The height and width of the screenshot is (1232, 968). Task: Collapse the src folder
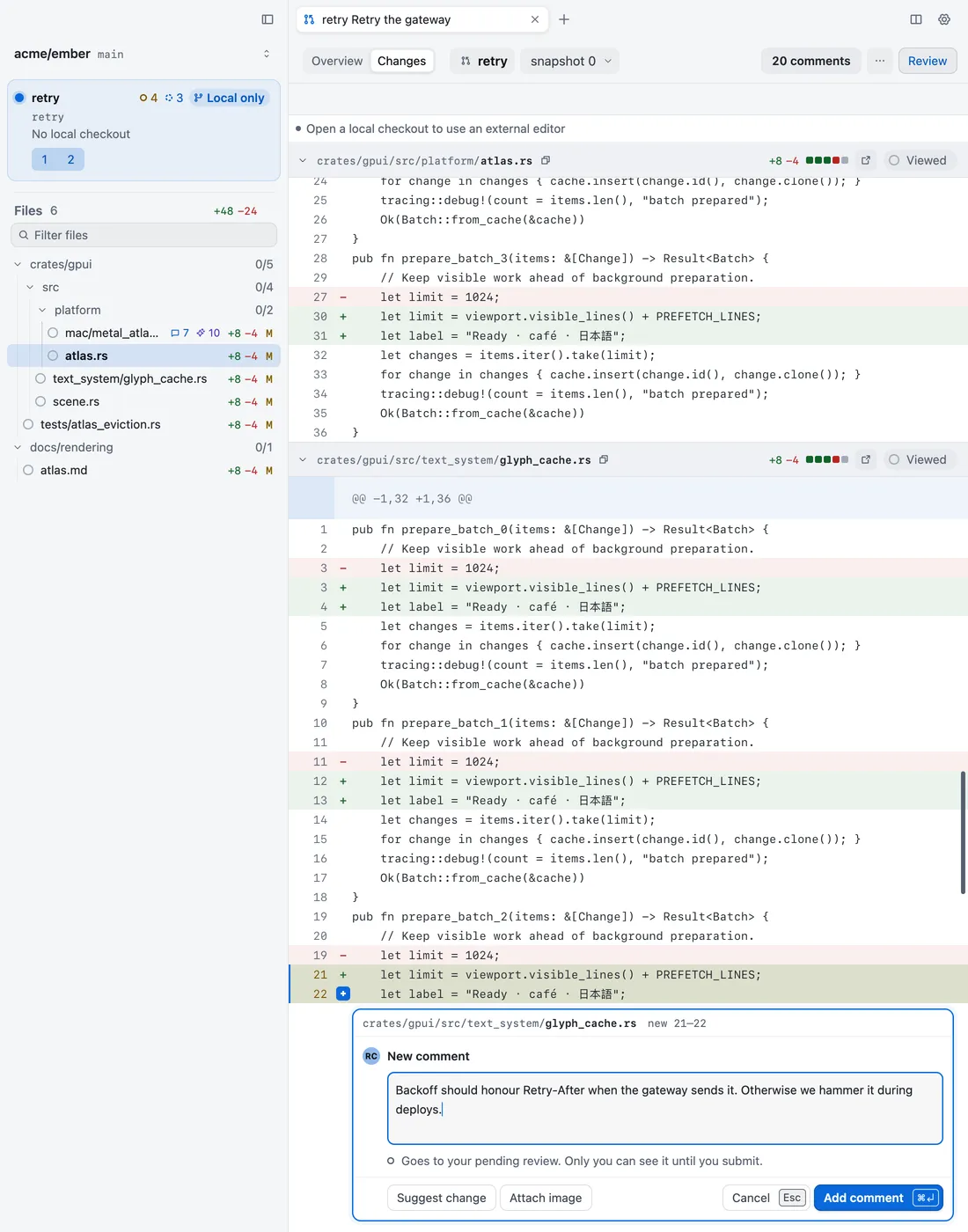[30, 287]
